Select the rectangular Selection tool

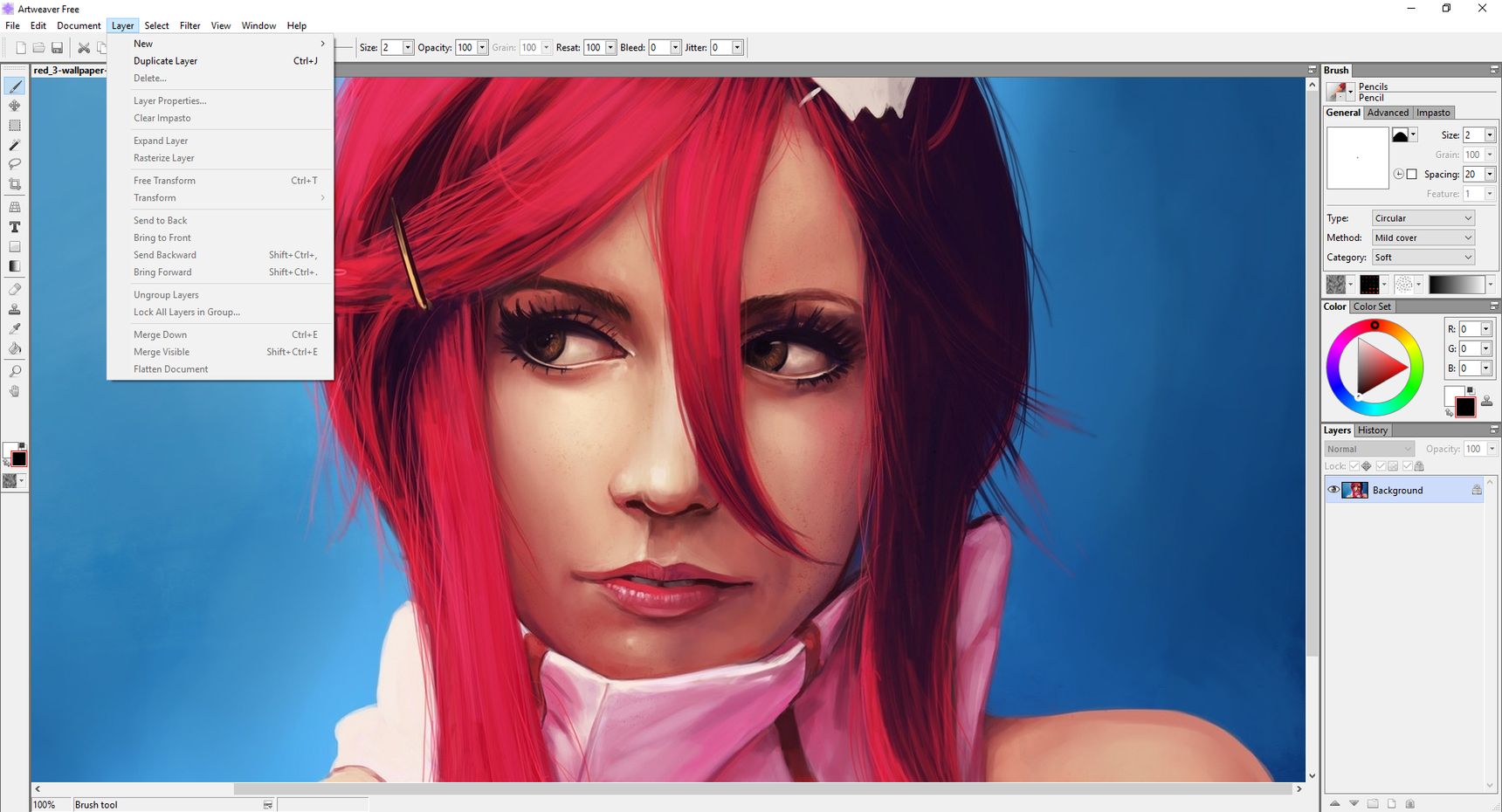(x=15, y=126)
